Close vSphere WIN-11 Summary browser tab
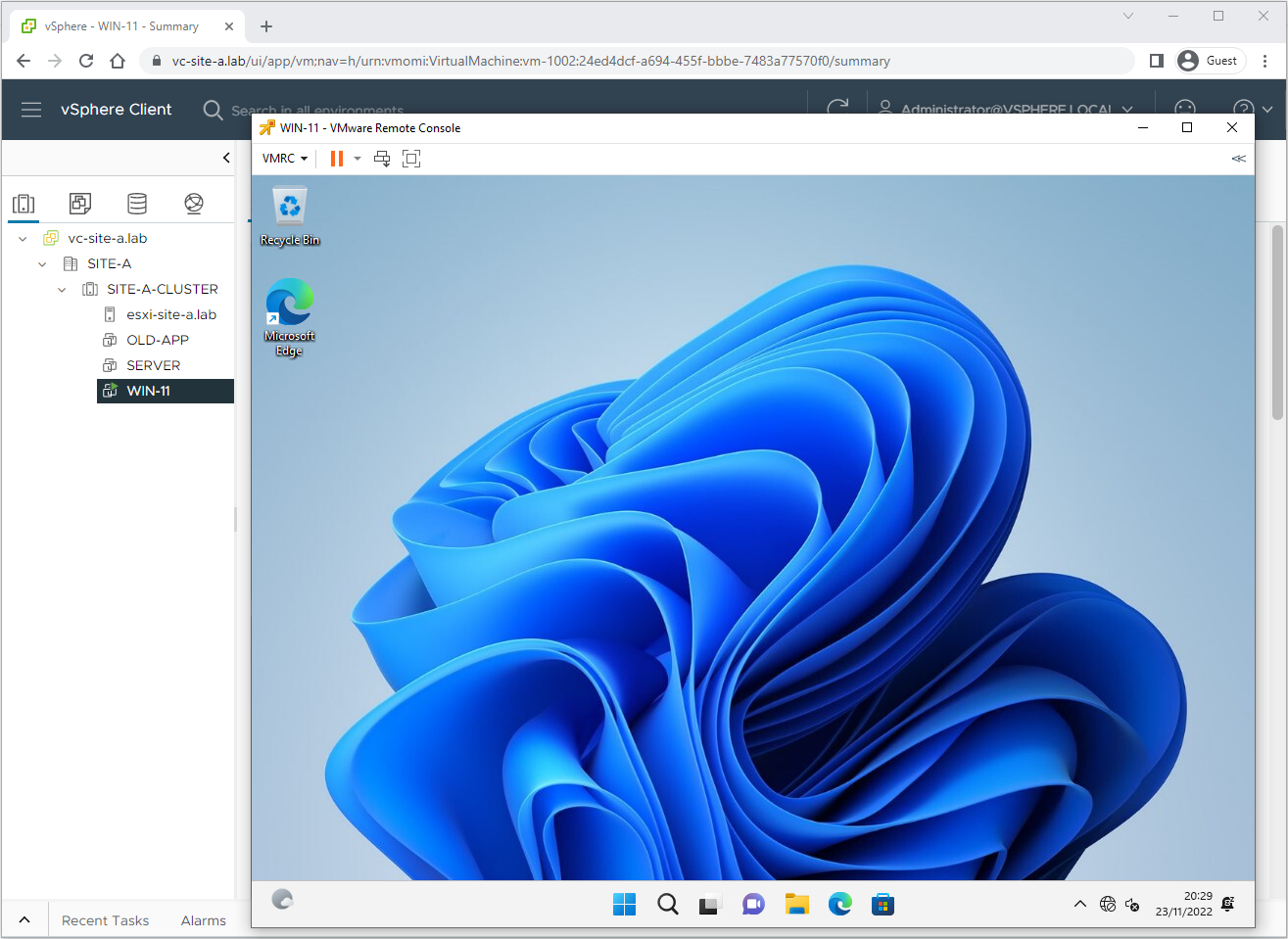 click(x=229, y=26)
